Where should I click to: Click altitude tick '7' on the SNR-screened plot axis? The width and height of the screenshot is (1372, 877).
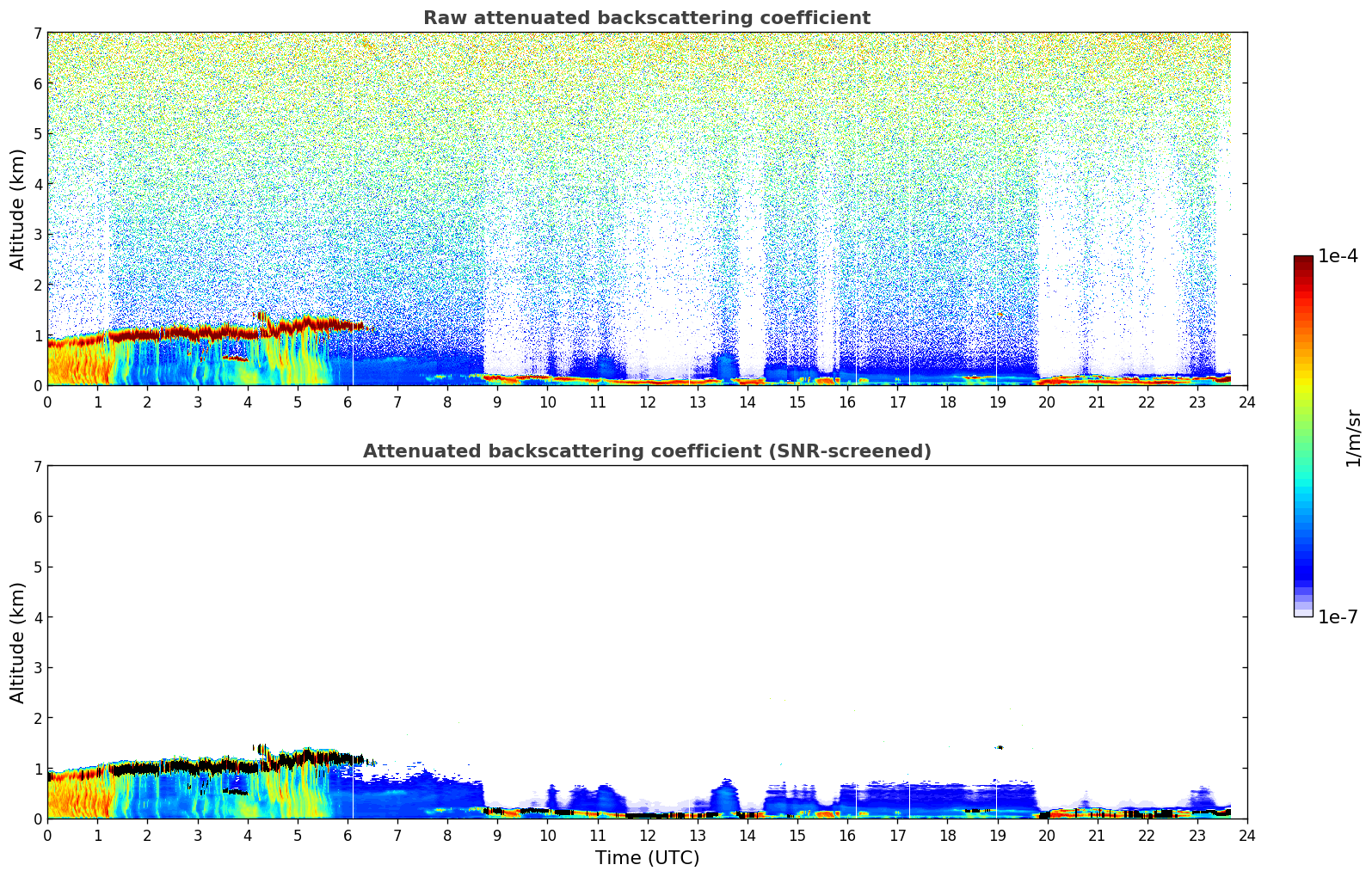tap(37, 467)
